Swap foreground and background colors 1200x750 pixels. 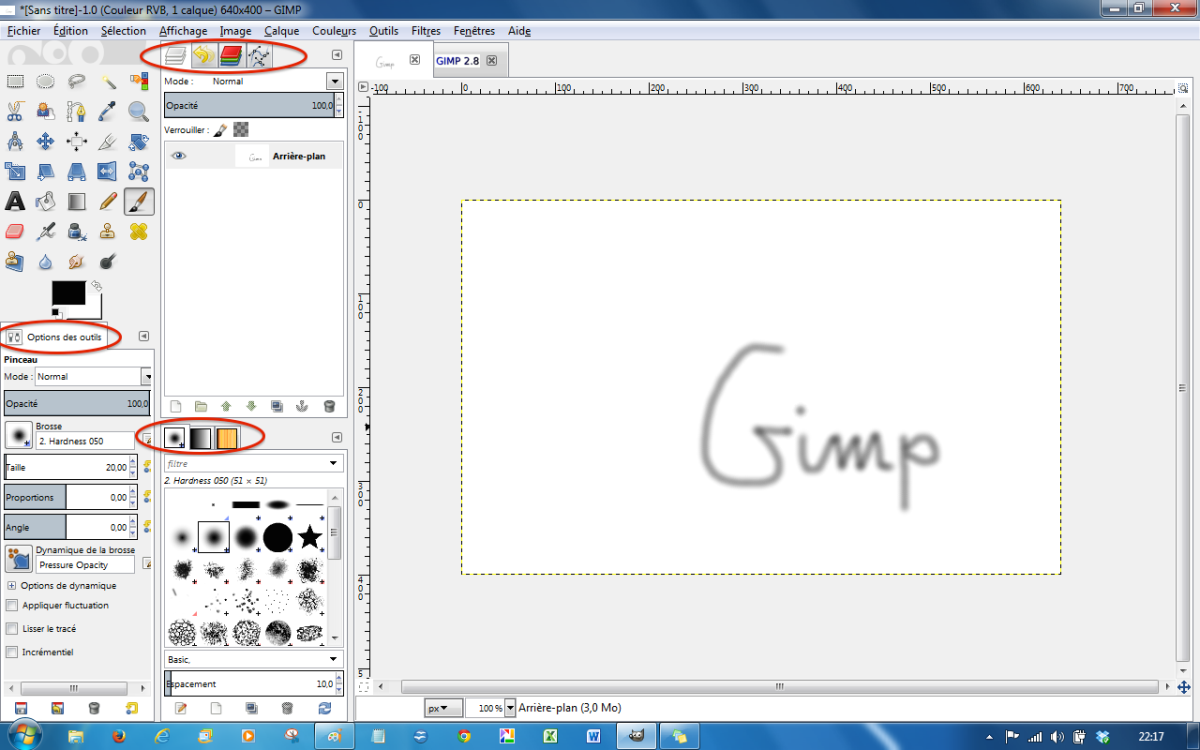[97, 286]
